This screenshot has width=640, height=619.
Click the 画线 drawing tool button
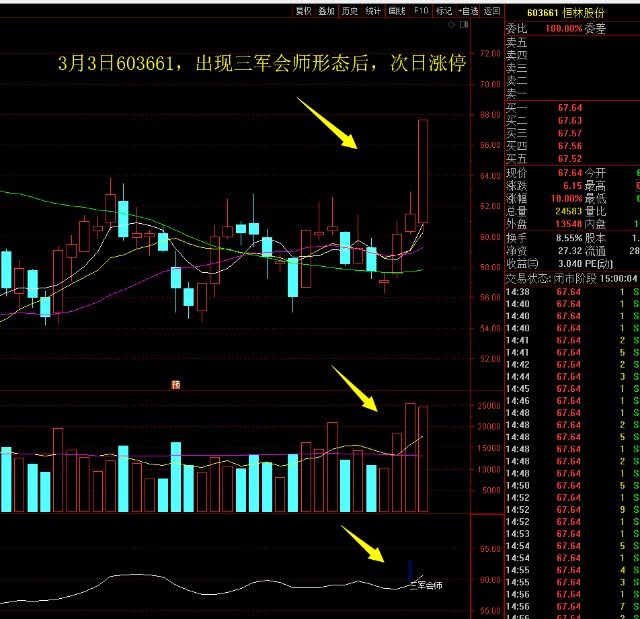[397, 11]
